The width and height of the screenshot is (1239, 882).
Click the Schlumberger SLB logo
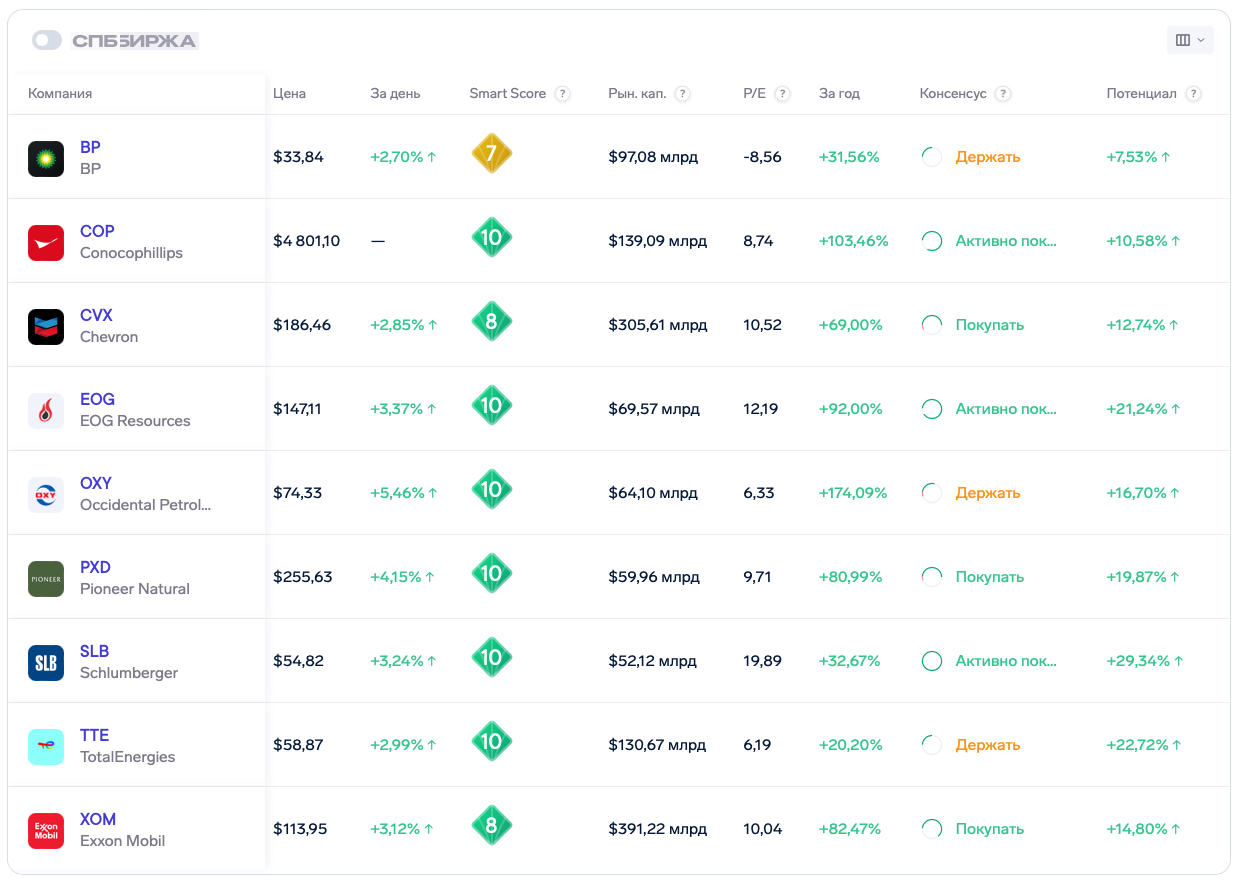point(46,662)
